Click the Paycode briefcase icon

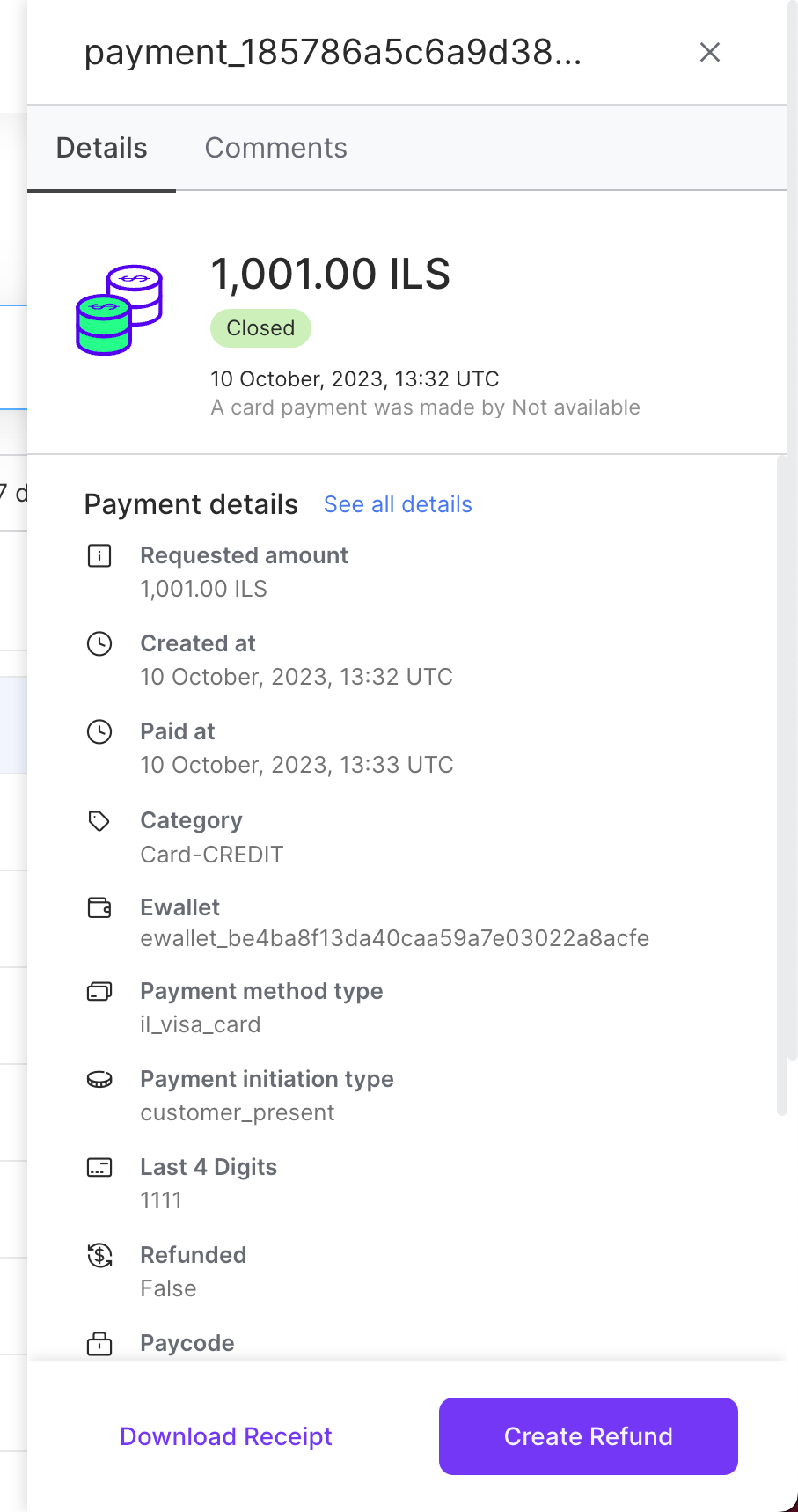99,1344
